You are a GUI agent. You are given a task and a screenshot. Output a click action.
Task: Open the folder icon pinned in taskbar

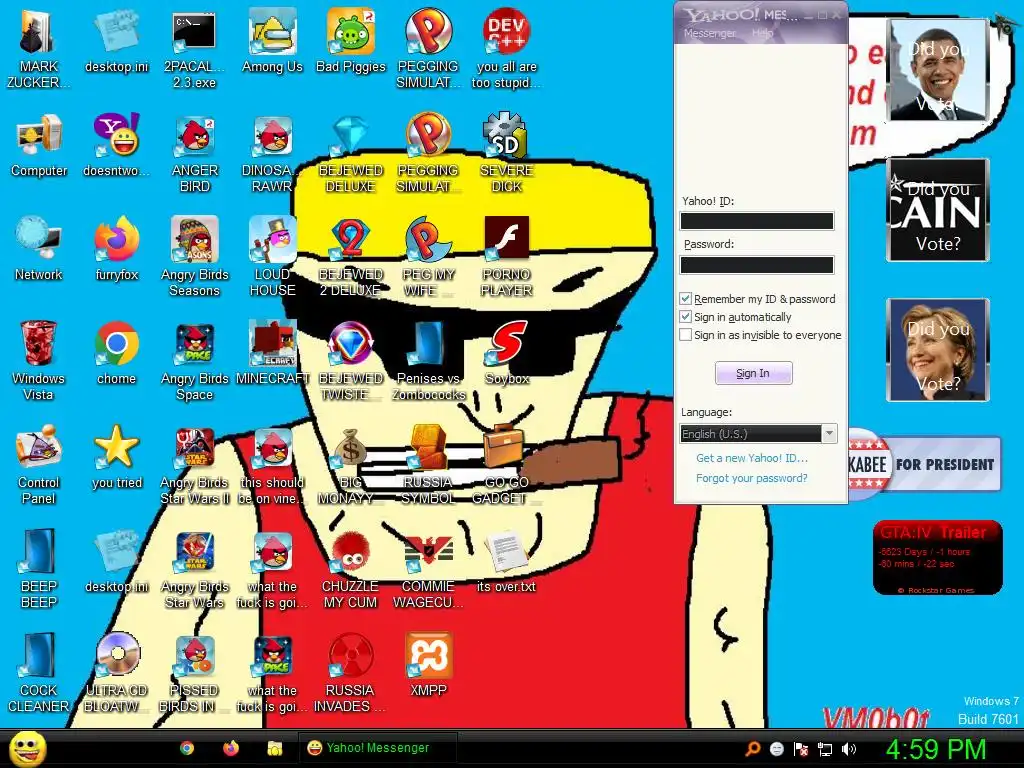click(x=274, y=748)
